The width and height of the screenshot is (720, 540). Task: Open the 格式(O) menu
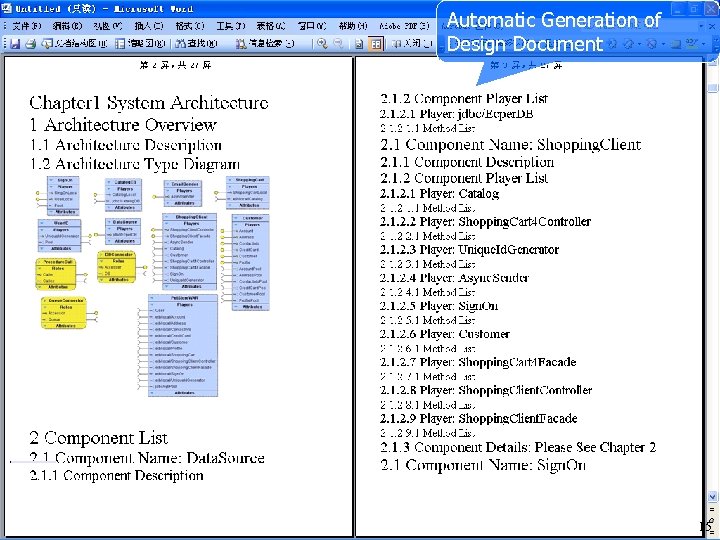coord(190,26)
